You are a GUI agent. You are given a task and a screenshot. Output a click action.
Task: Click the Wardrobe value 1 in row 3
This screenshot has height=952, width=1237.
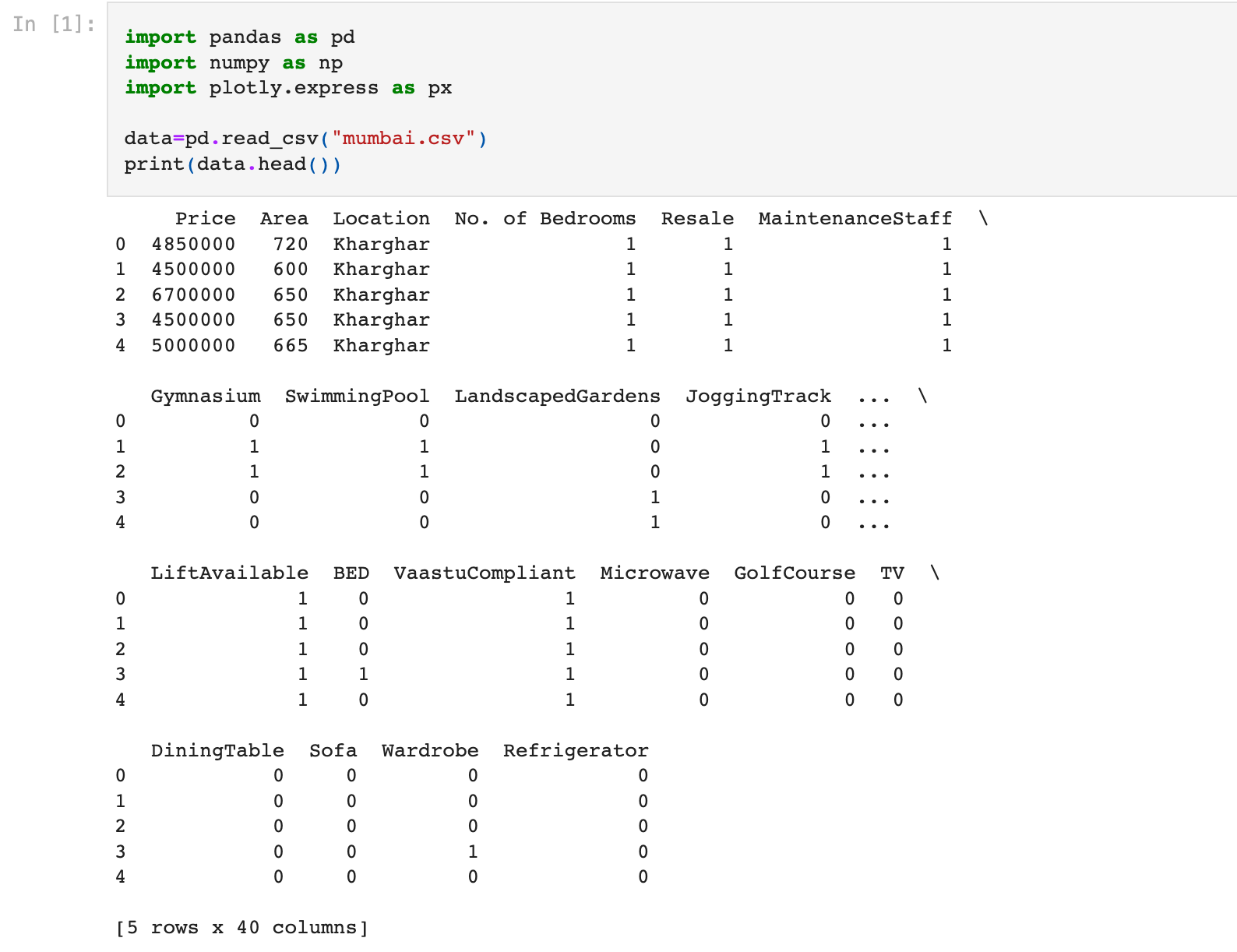tap(473, 852)
